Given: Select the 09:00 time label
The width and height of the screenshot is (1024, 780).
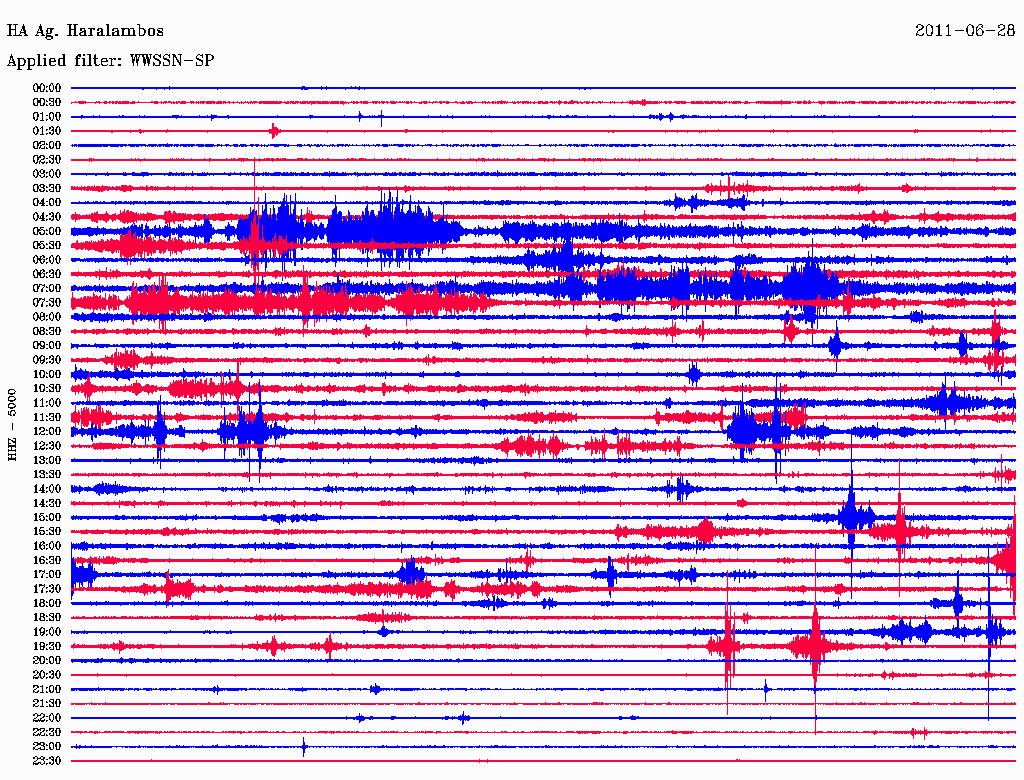Looking at the screenshot, I should 47,346.
